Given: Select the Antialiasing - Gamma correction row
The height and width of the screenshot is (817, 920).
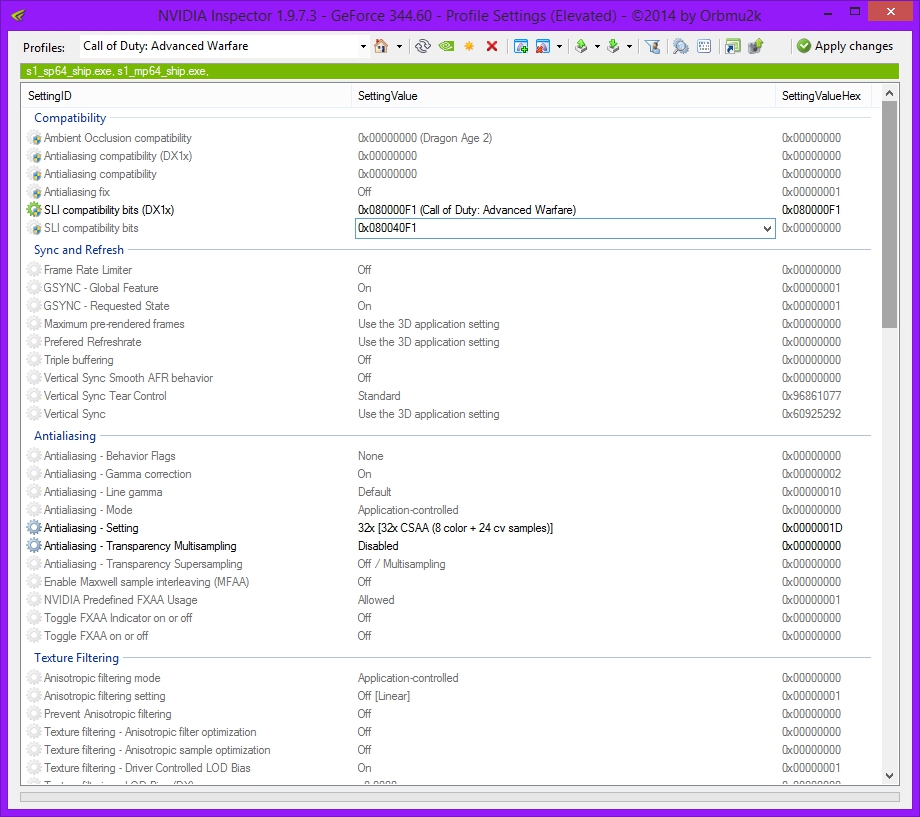Looking at the screenshot, I should click(x=448, y=474).
